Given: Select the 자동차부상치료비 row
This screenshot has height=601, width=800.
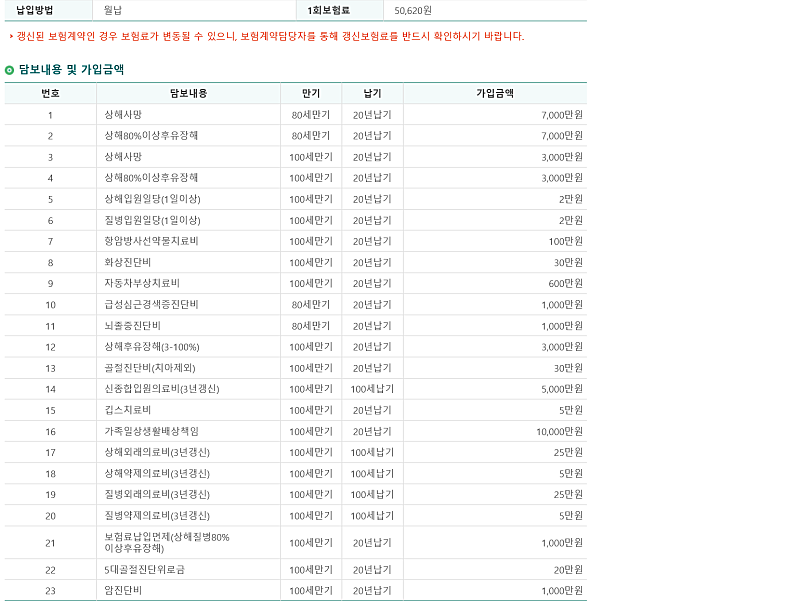Looking at the screenshot, I should point(141,283).
